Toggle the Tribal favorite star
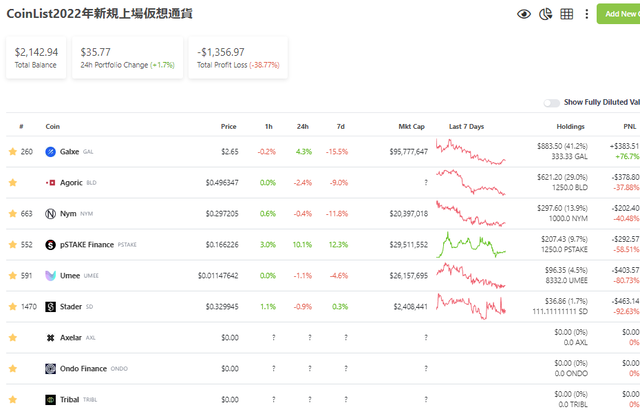The height and width of the screenshot is (414, 640). [x=13, y=400]
